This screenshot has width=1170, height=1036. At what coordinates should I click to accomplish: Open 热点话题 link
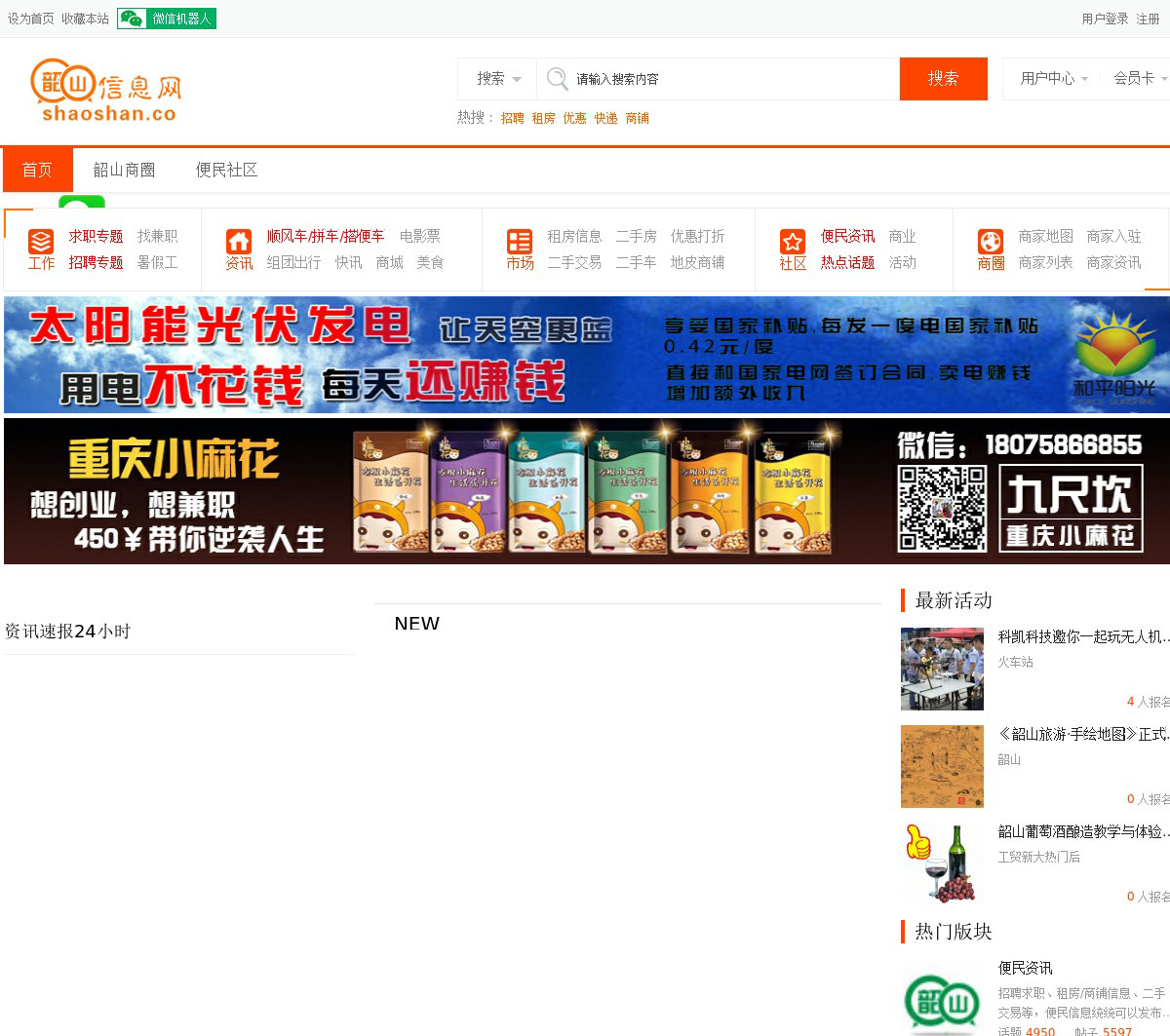point(847,263)
